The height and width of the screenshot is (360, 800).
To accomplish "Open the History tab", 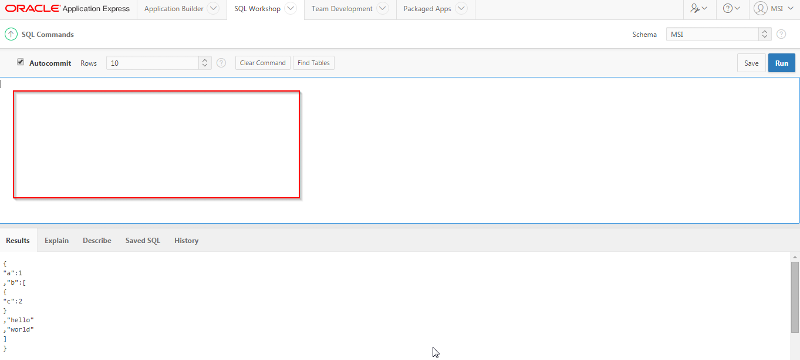I will [186, 241].
